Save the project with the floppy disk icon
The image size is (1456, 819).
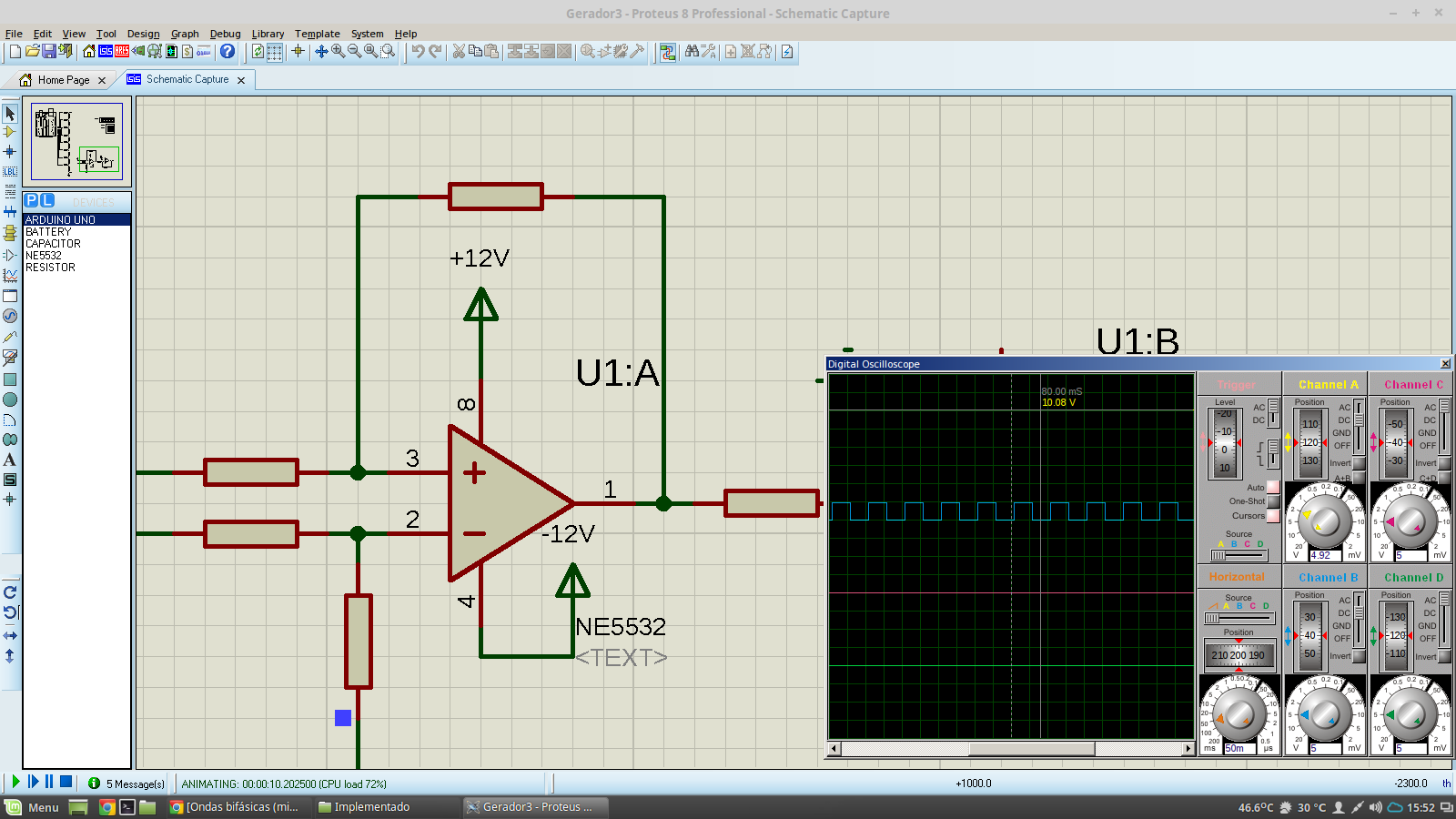[48, 52]
